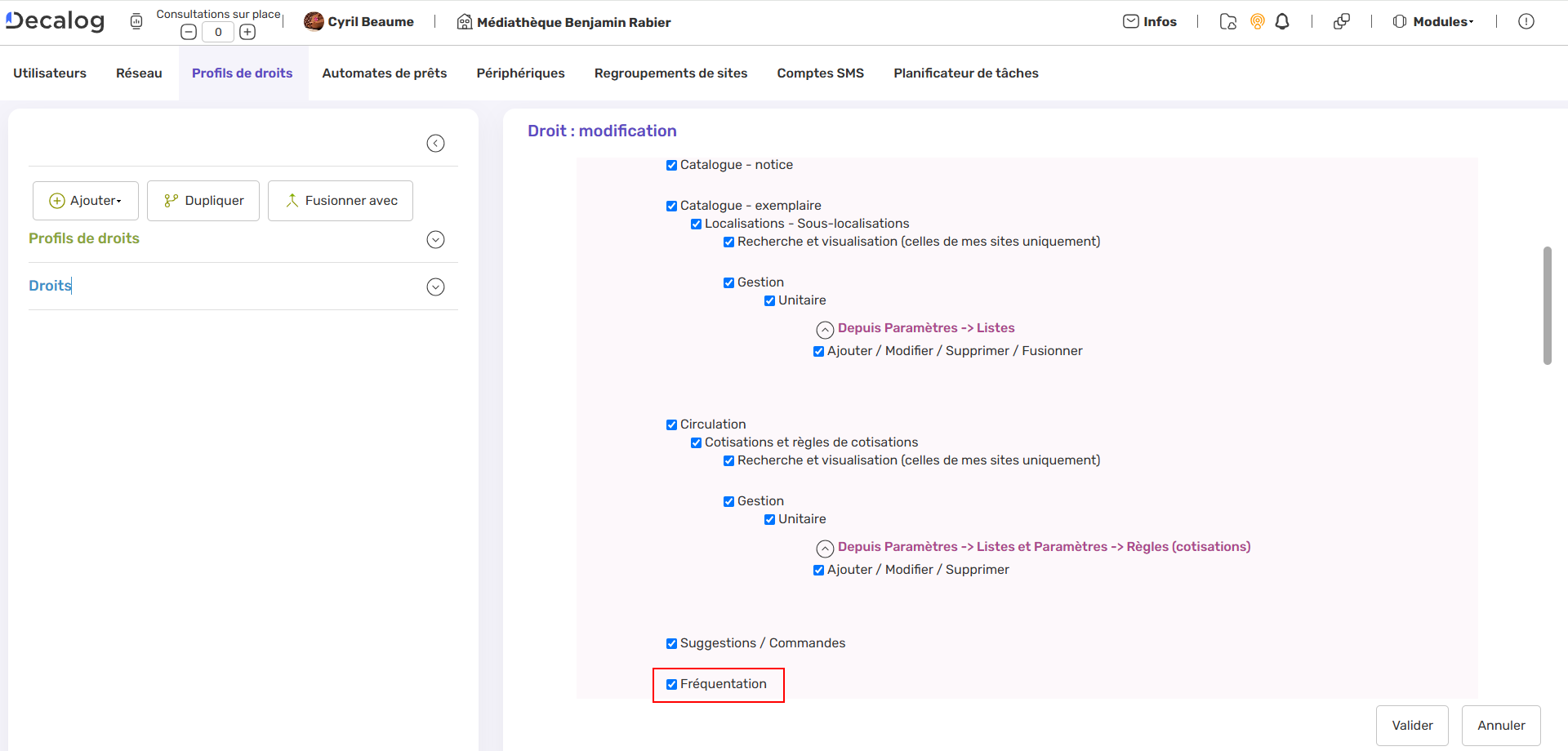Viewport: 1568px width, 751px height.
Task: Open the Regroupements de sites tab
Action: tap(670, 73)
